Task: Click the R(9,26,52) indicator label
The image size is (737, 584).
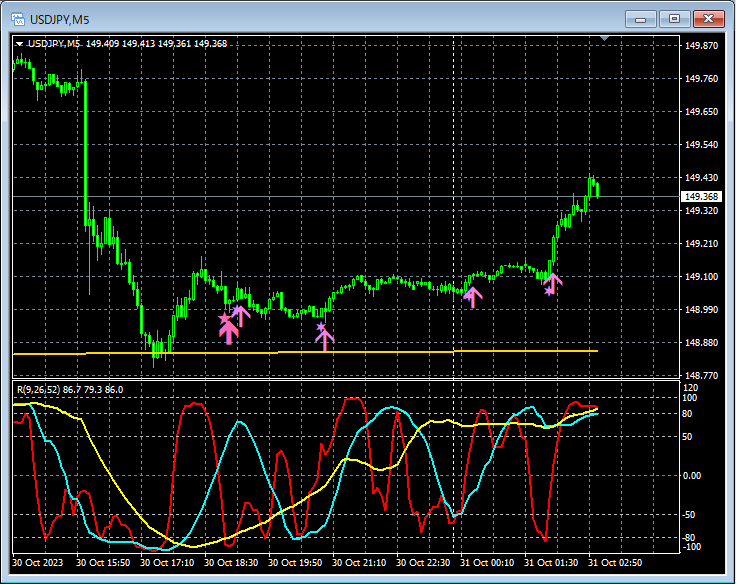Action: pyautogui.click(x=70, y=389)
